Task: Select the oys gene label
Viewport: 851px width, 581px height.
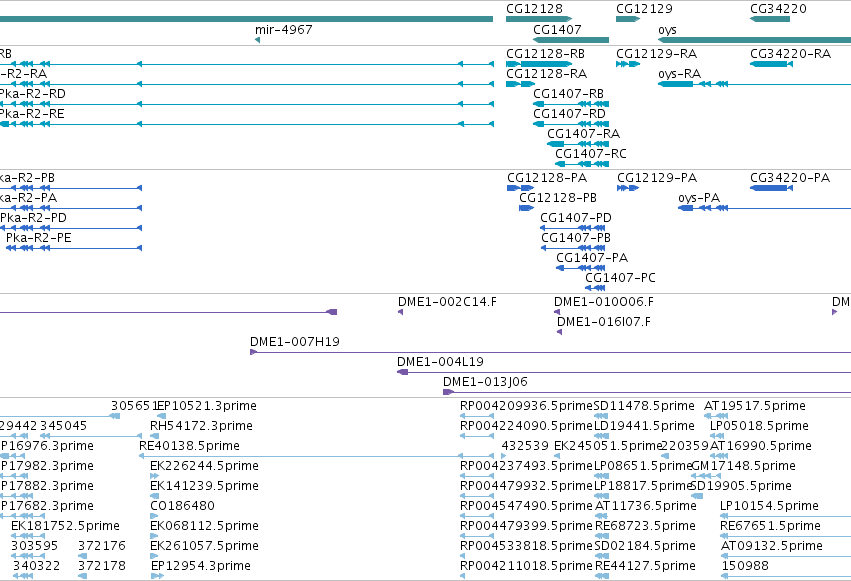Action: 668,30
